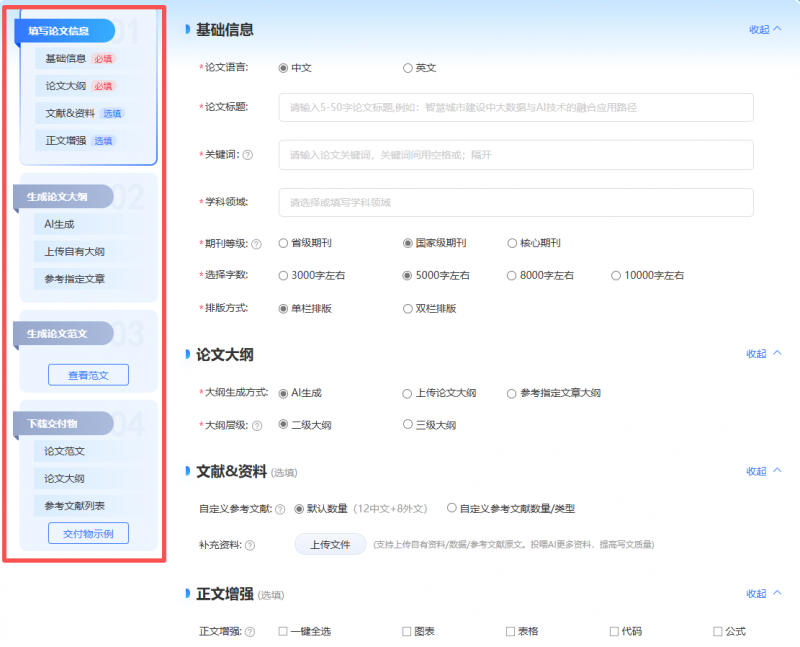Click the blue arrow icon before 基础信息

(x=188, y=29)
